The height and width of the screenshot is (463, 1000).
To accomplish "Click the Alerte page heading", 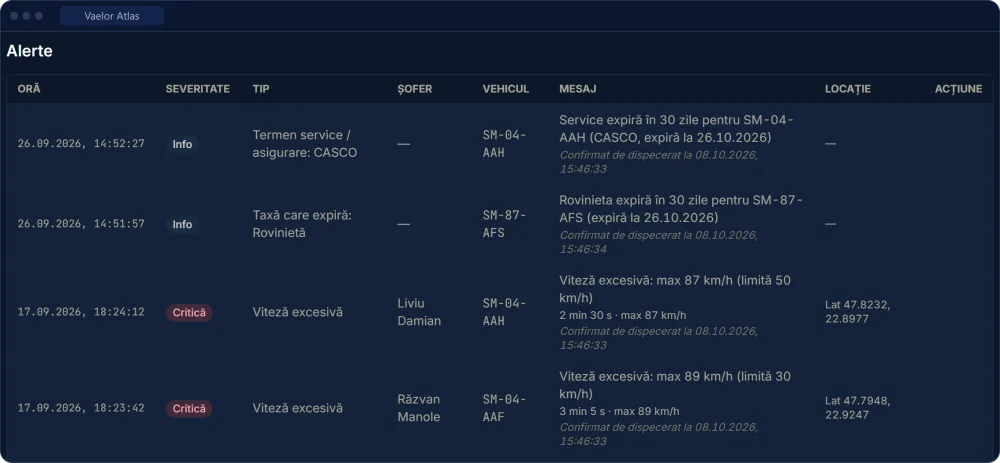I will (29, 52).
